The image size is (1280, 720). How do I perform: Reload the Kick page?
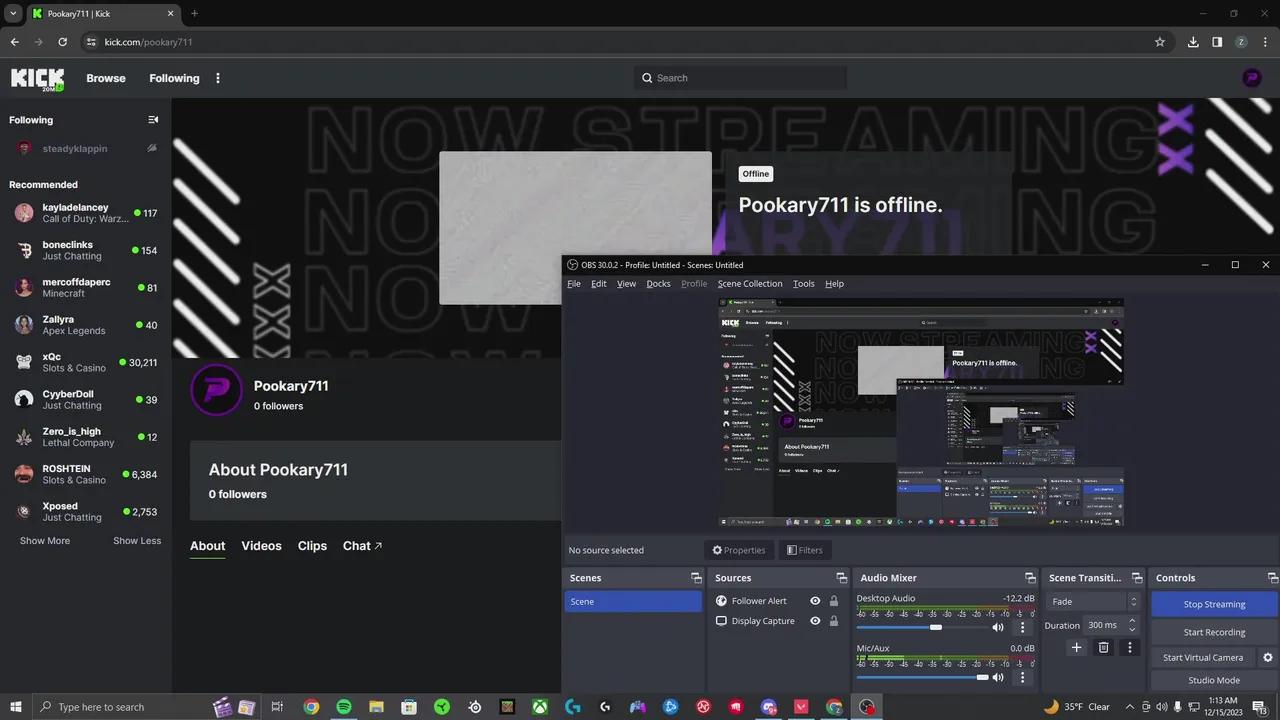tap(62, 42)
